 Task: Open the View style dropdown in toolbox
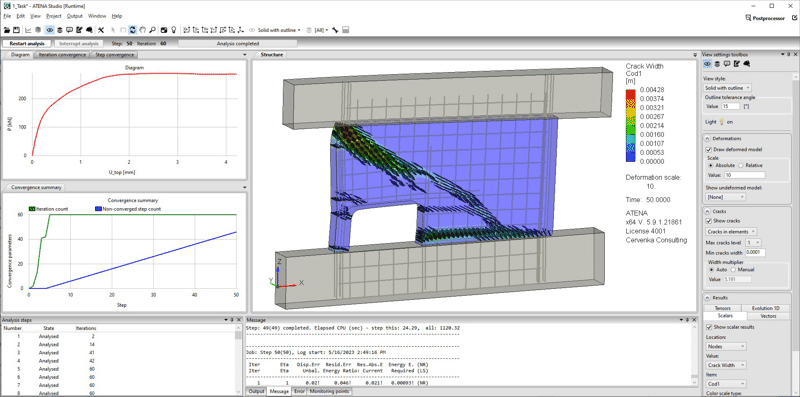click(727, 88)
